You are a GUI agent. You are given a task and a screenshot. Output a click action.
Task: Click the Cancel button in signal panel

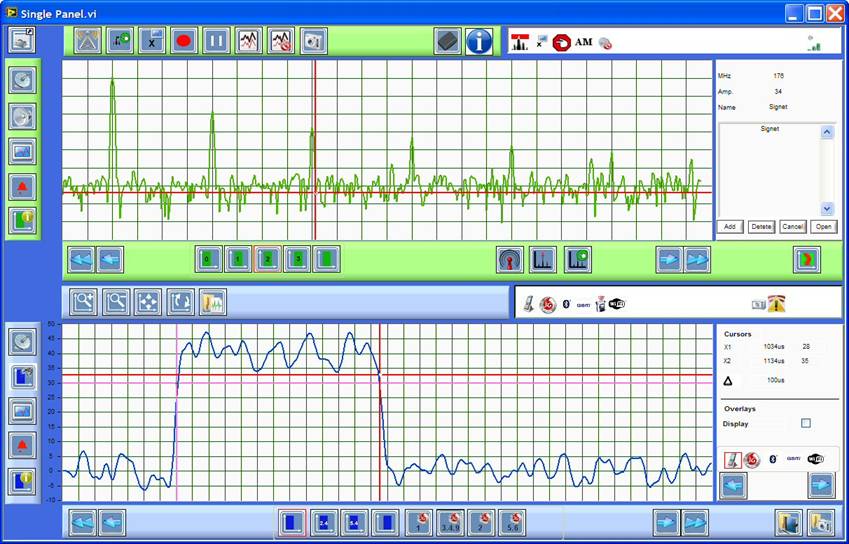[x=793, y=227]
